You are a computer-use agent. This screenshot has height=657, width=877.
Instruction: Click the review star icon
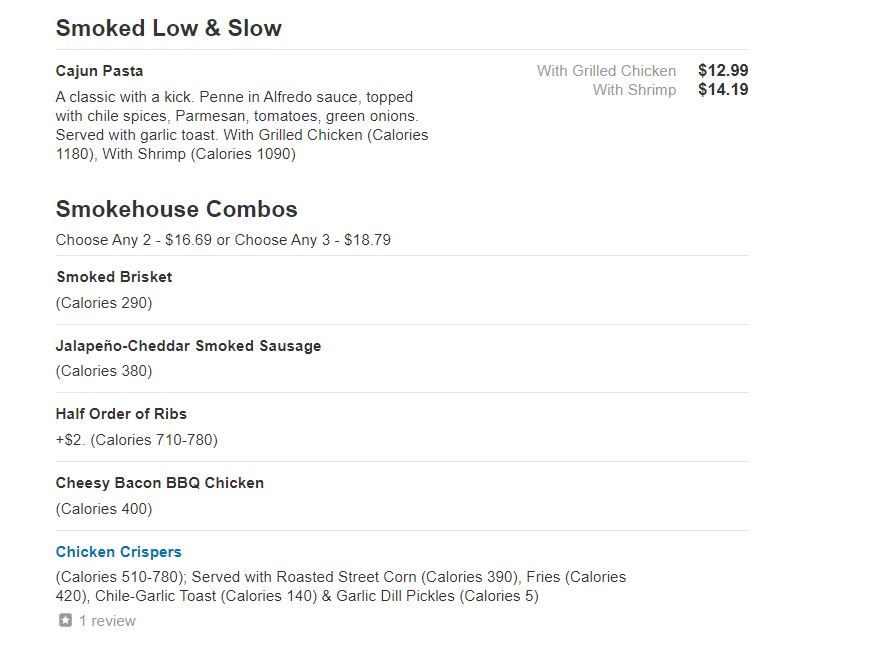(65, 620)
